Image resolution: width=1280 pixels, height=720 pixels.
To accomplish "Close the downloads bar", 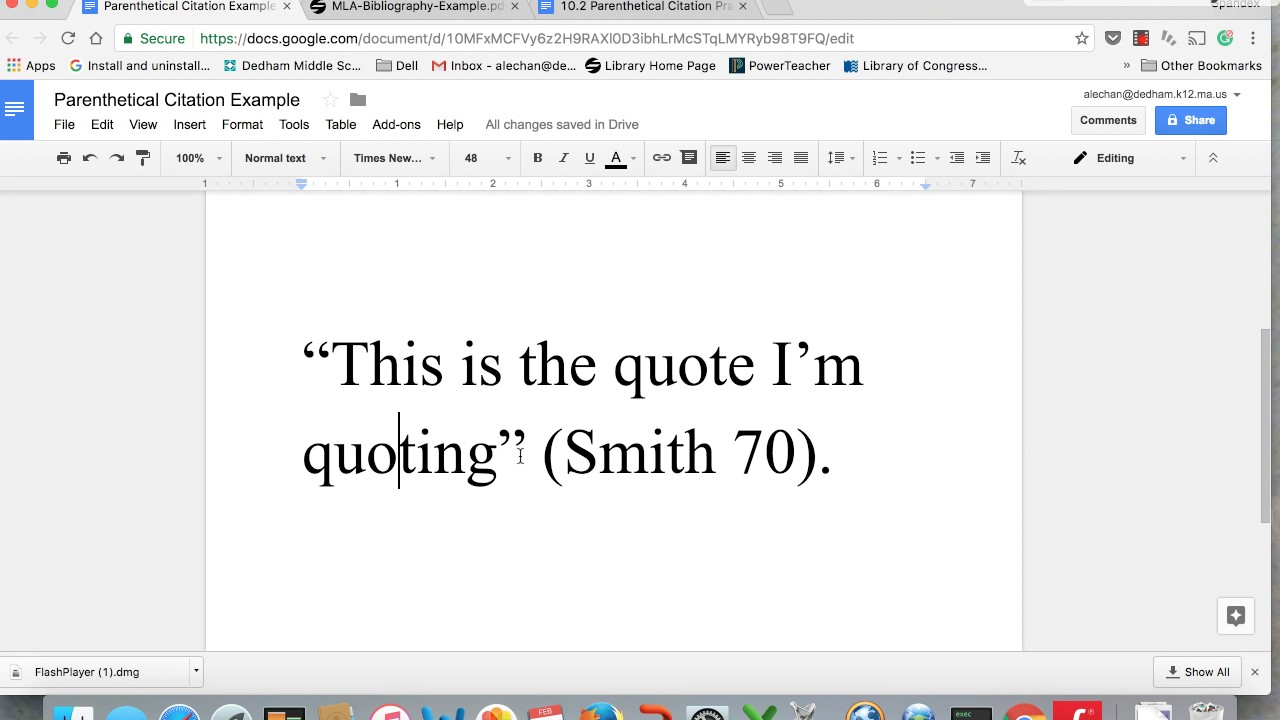I will [x=1255, y=672].
